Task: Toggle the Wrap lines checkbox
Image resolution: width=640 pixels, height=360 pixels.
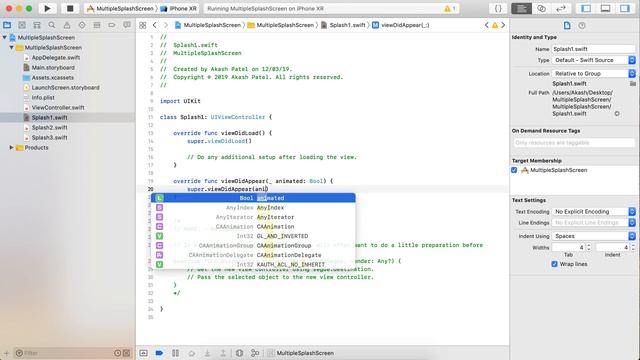Action: (x=554, y=264)
